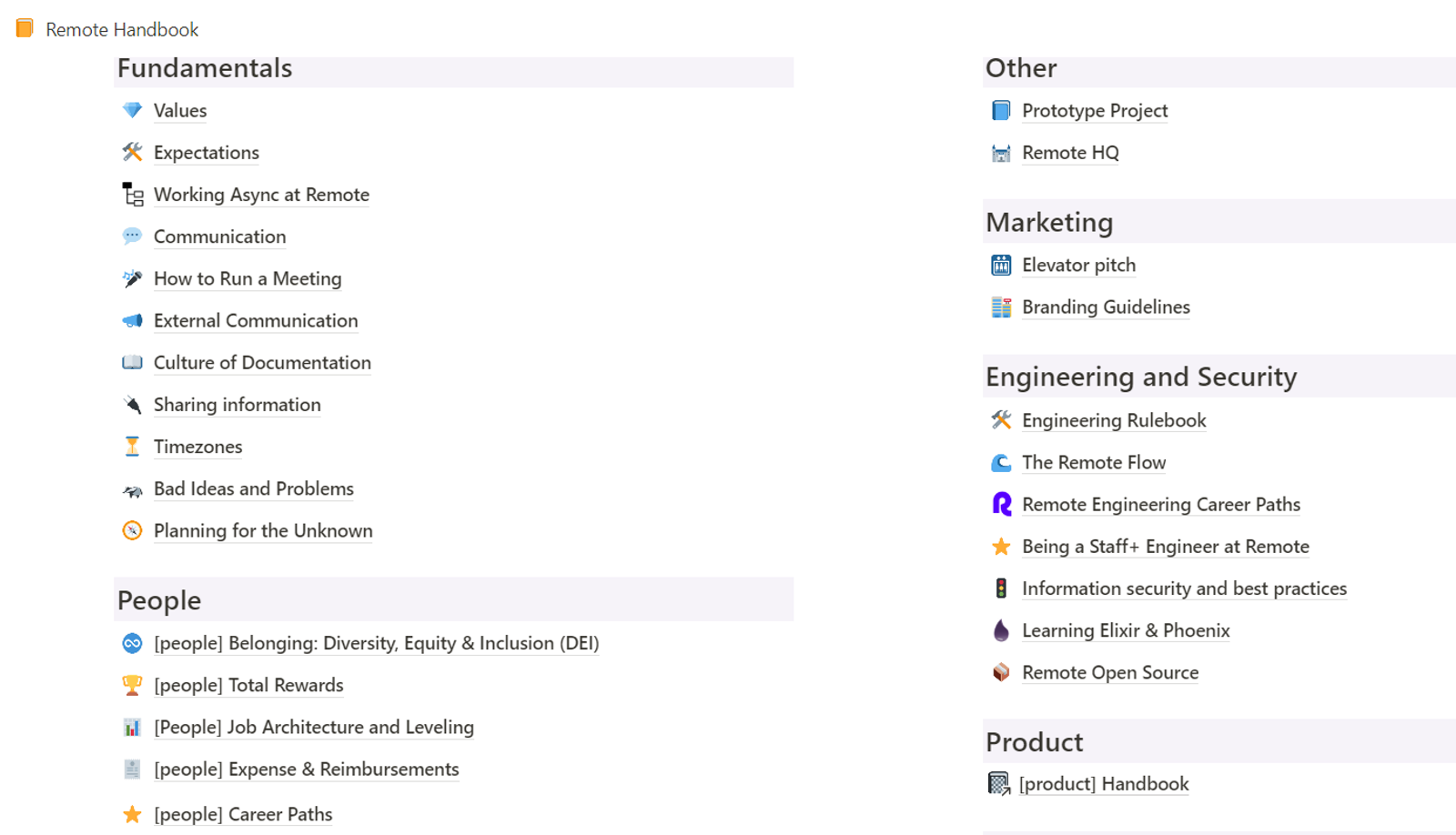Open the Job Architecture and Leveling page
This screenshot has width=1456, height=835.
point(314,727)
